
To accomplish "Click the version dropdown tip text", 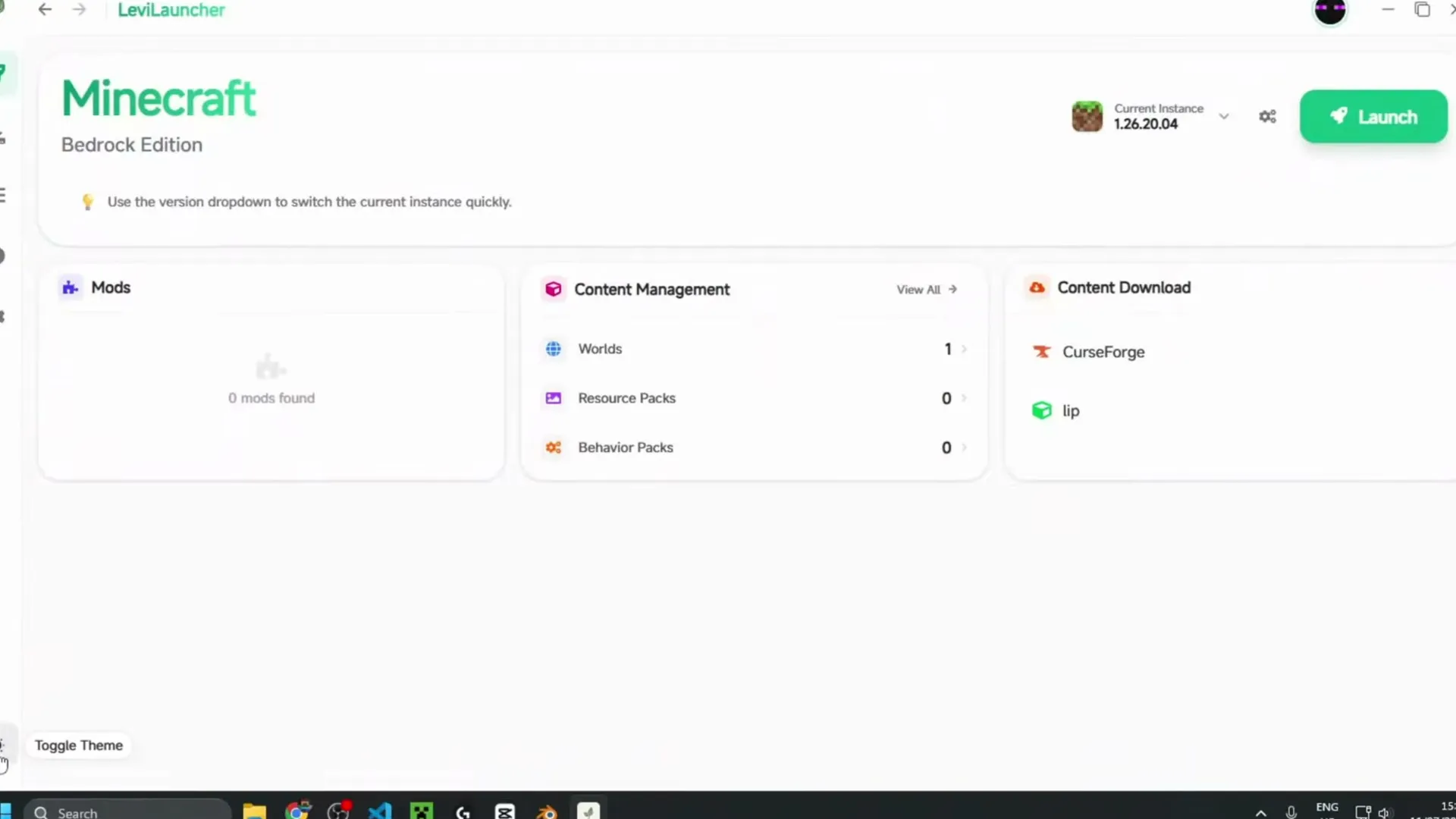I will click(309, 202).
